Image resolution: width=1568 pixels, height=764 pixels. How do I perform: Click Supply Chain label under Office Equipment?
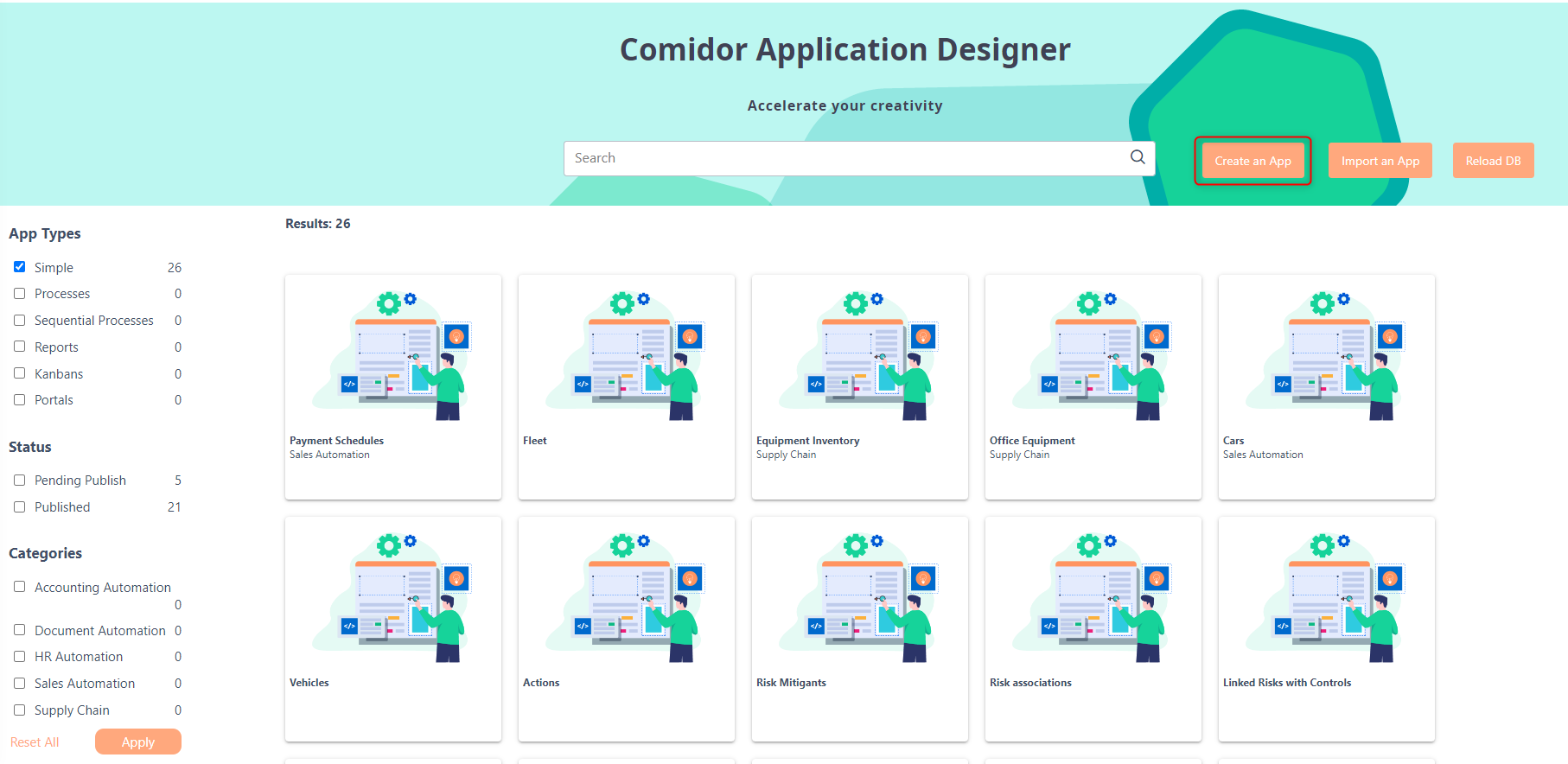click(1019, 455)
